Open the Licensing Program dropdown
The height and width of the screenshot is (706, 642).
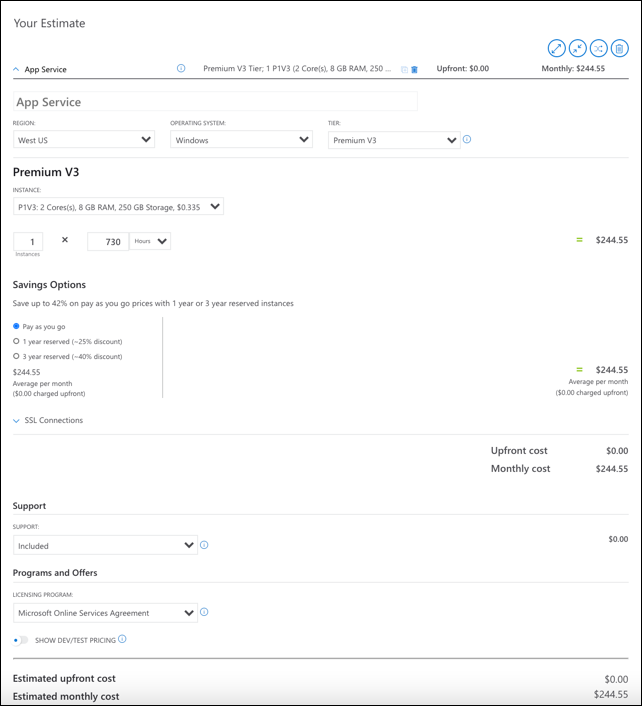click(105, 613)
